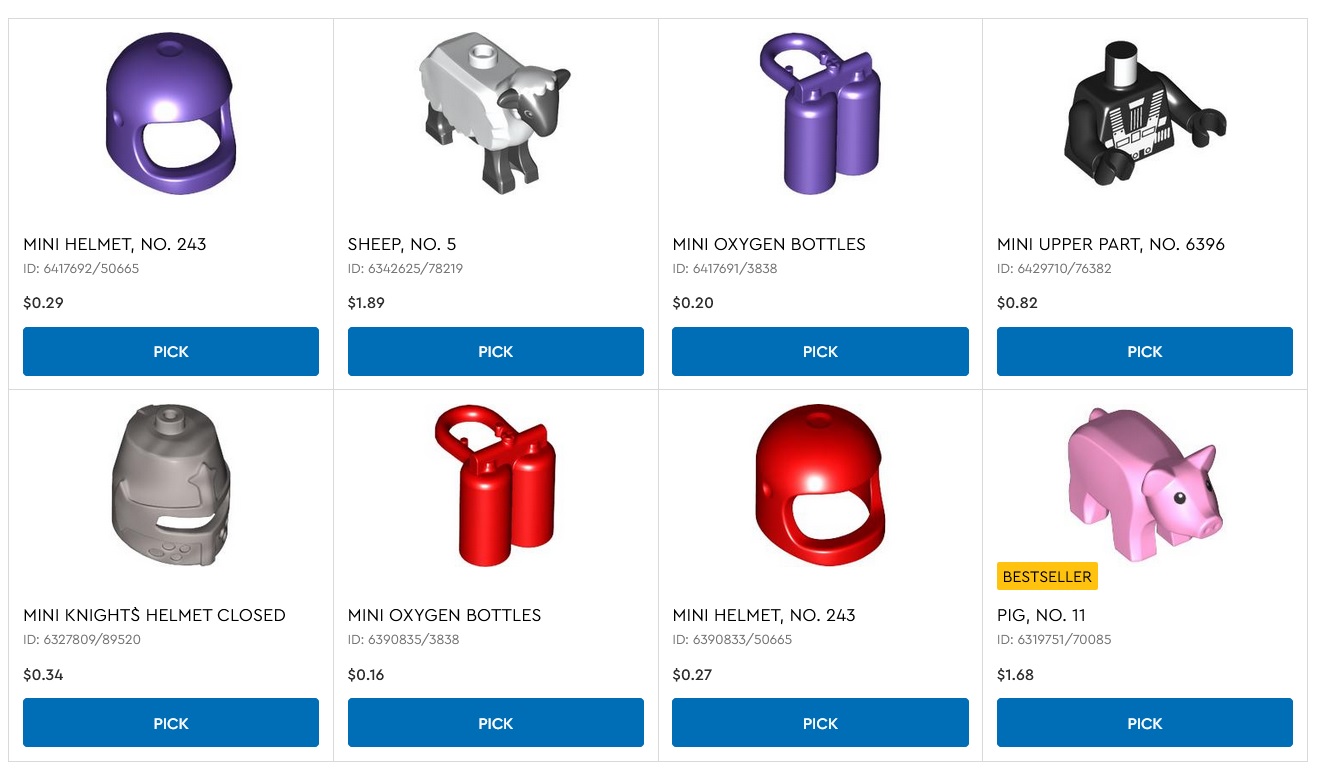Click the Bestseller badge on the pig
Viewport: 1319px width, 776px height.
click(x=1047, y=577)
